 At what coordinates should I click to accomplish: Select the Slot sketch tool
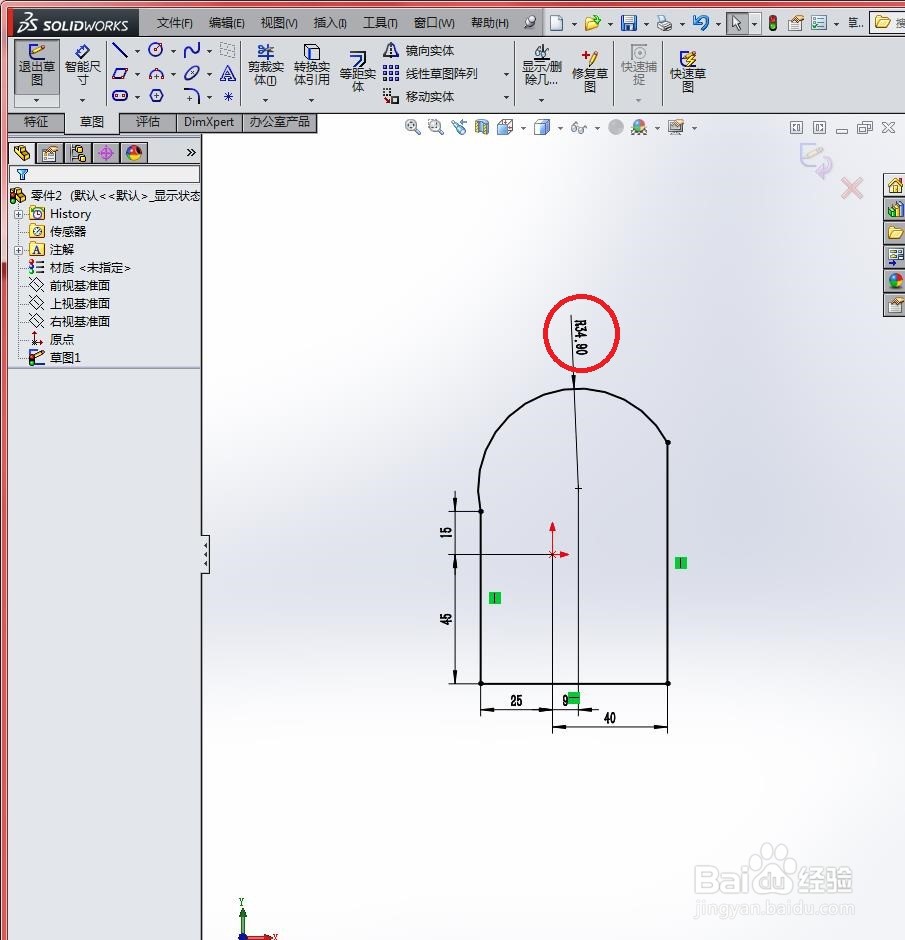pos(120,96)
